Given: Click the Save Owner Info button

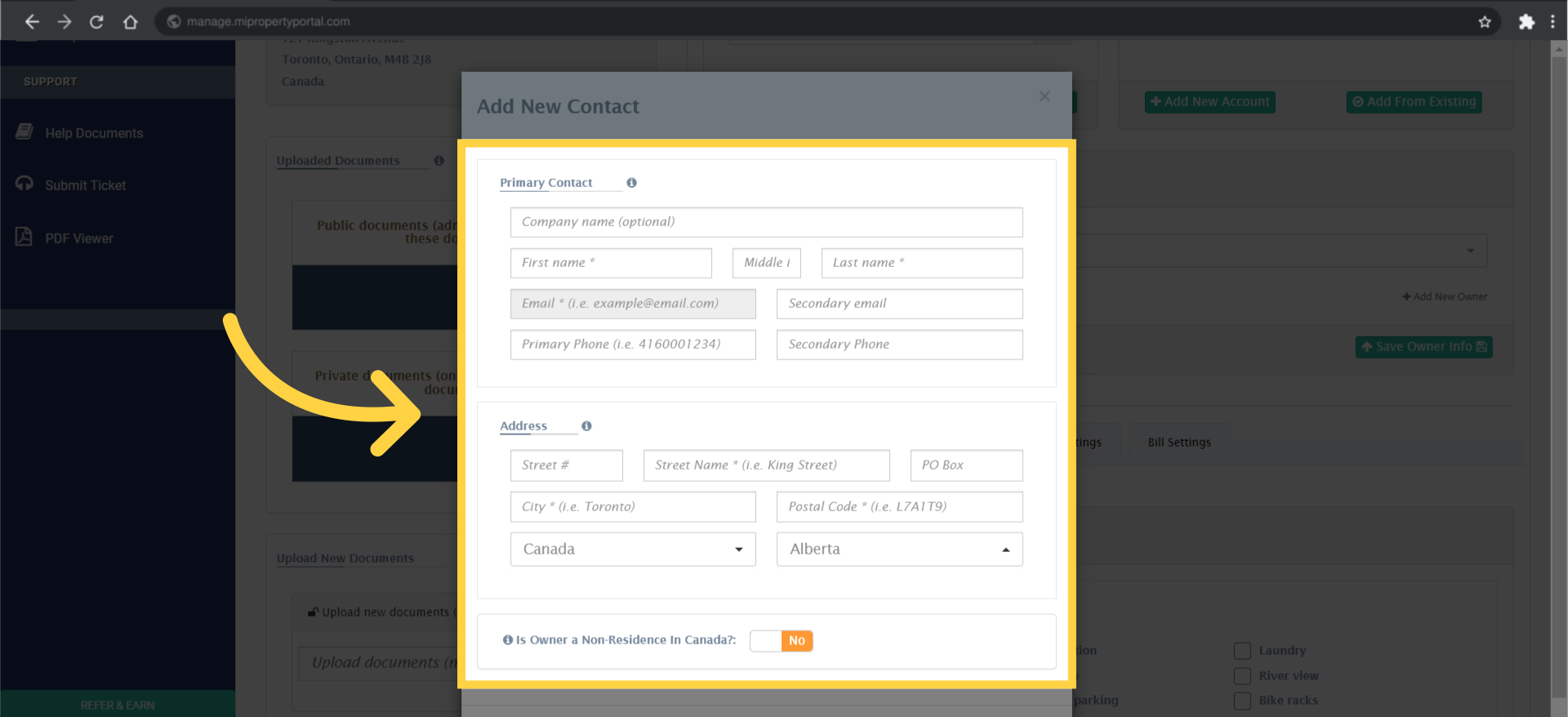Looking at the screenshot, I should (1423, 347).
